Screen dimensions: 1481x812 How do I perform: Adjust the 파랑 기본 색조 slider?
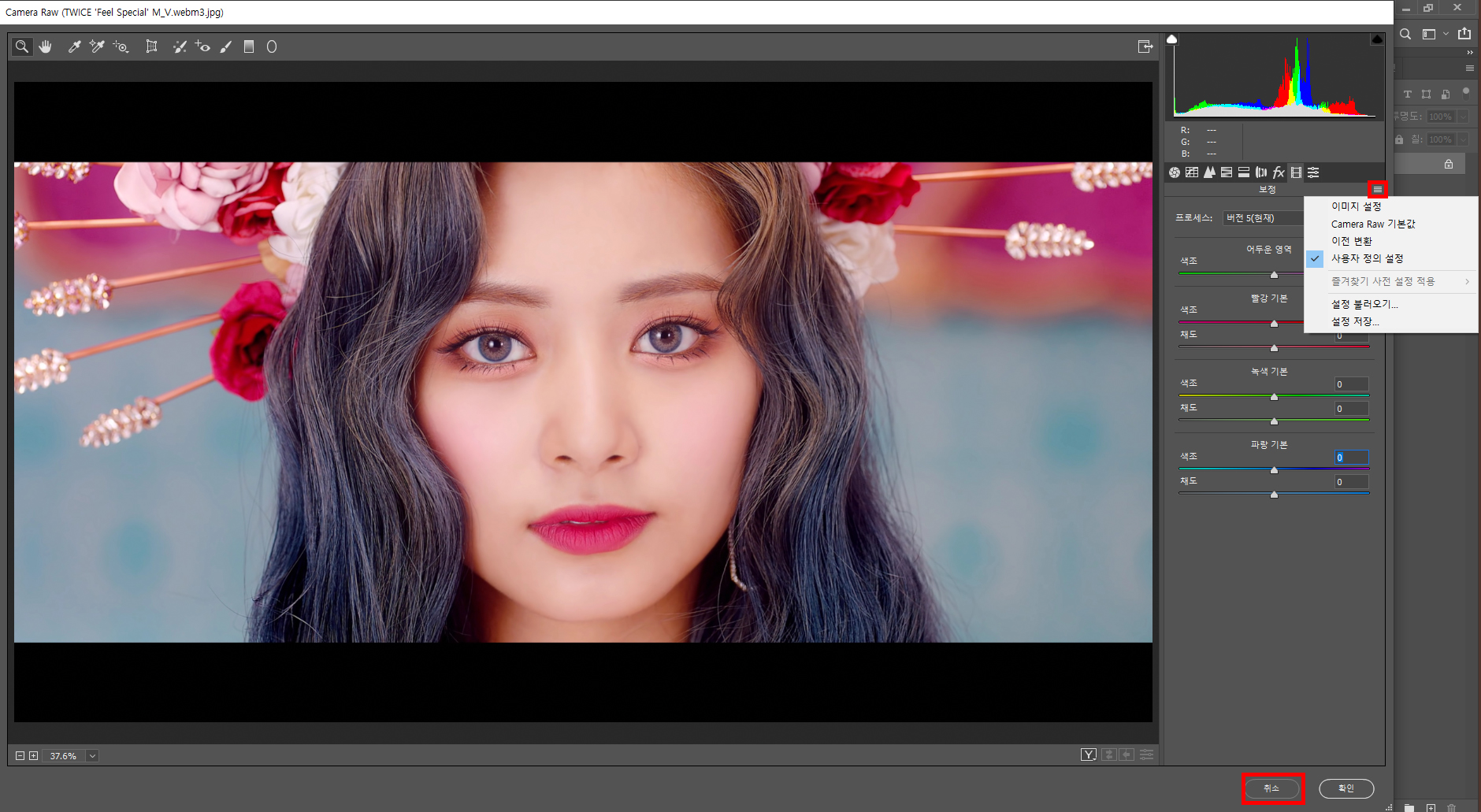[1274, 469]
